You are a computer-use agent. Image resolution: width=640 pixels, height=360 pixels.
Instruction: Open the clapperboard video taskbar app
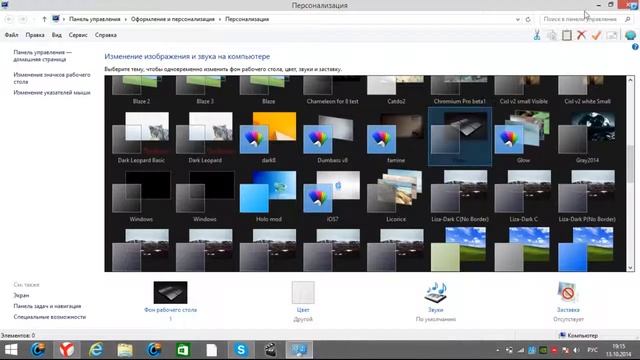pos(270,350)
